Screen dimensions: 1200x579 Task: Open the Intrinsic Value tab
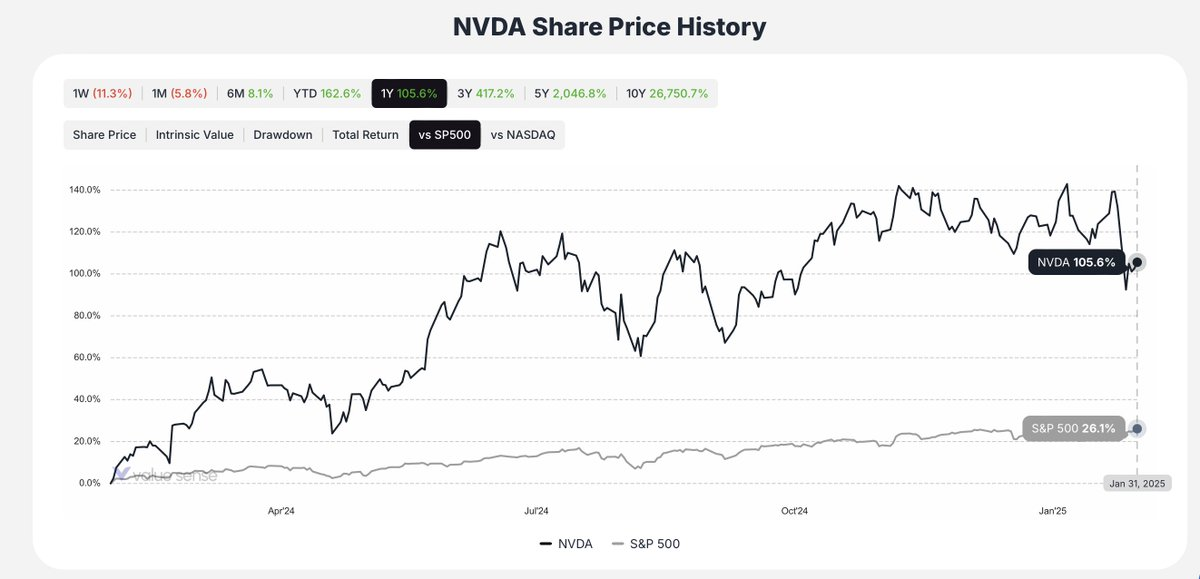[194, 134]
